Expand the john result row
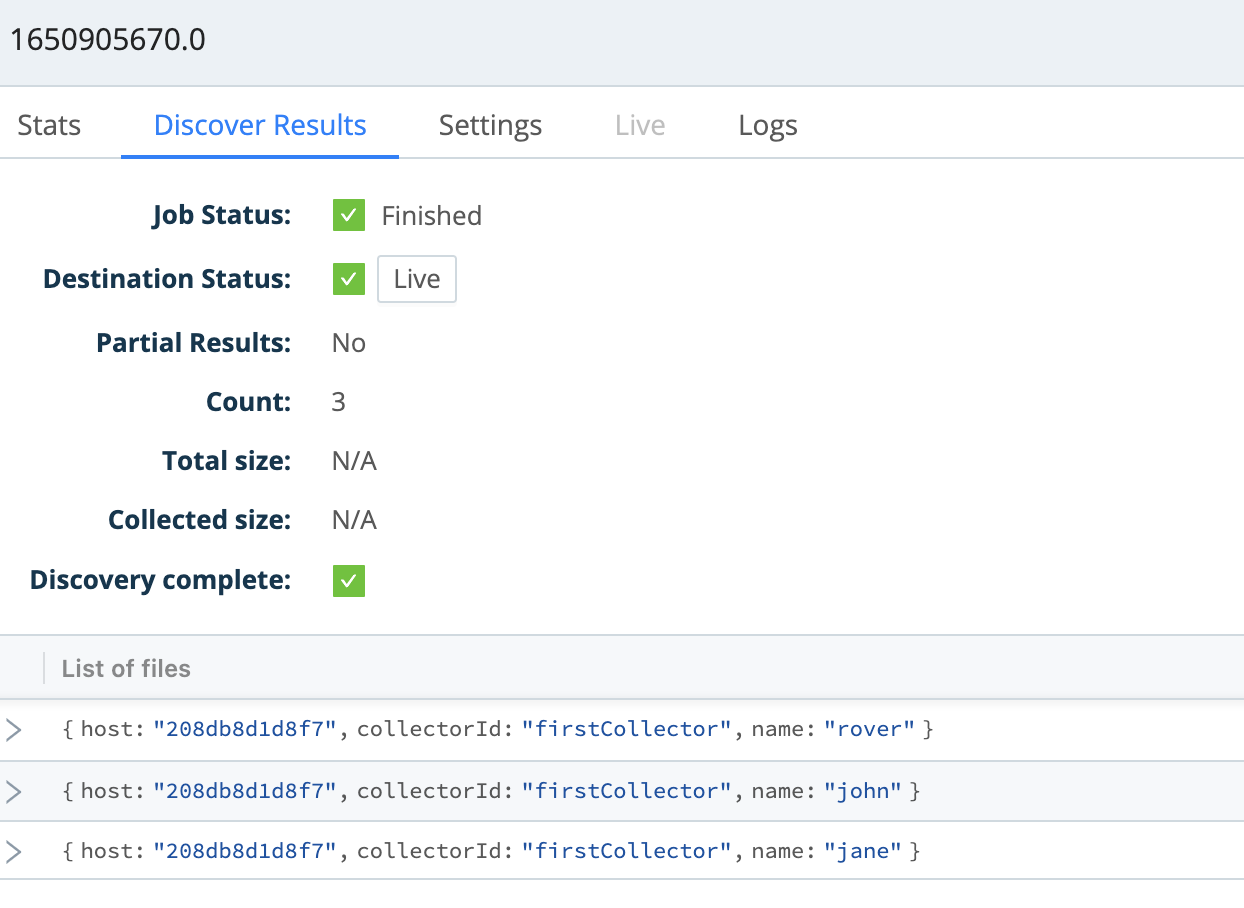 (14, 792)
